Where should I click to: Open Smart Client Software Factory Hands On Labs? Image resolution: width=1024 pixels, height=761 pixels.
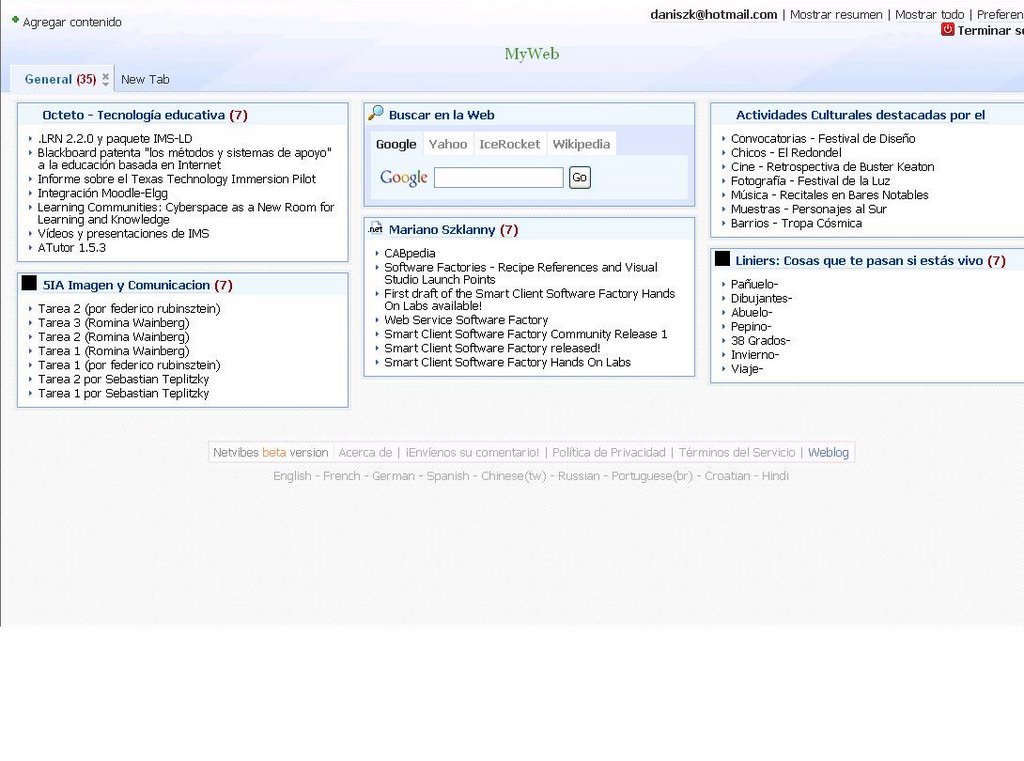point(507,363)
